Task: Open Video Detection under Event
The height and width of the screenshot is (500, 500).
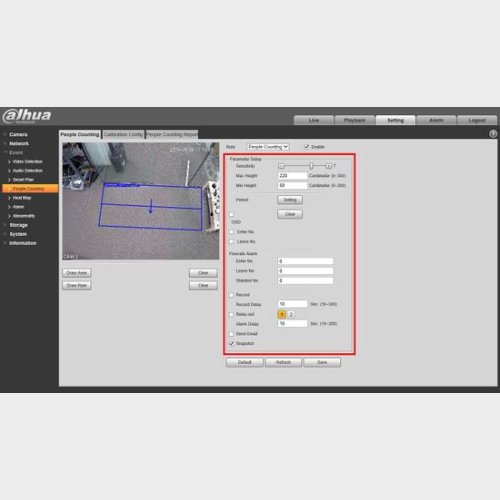Action: click(27, 161)
